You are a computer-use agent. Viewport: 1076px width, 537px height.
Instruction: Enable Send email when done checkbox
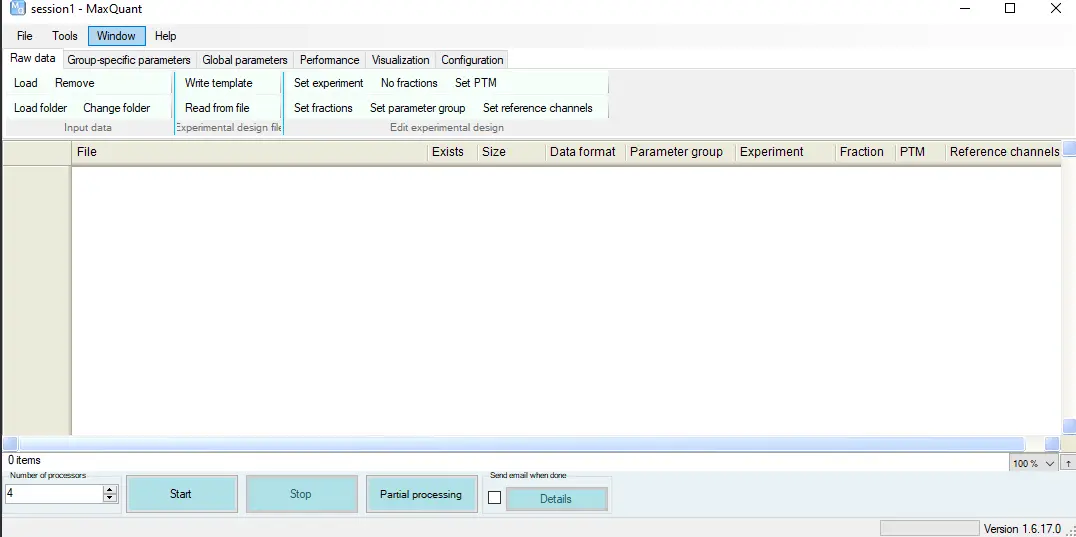494,498
